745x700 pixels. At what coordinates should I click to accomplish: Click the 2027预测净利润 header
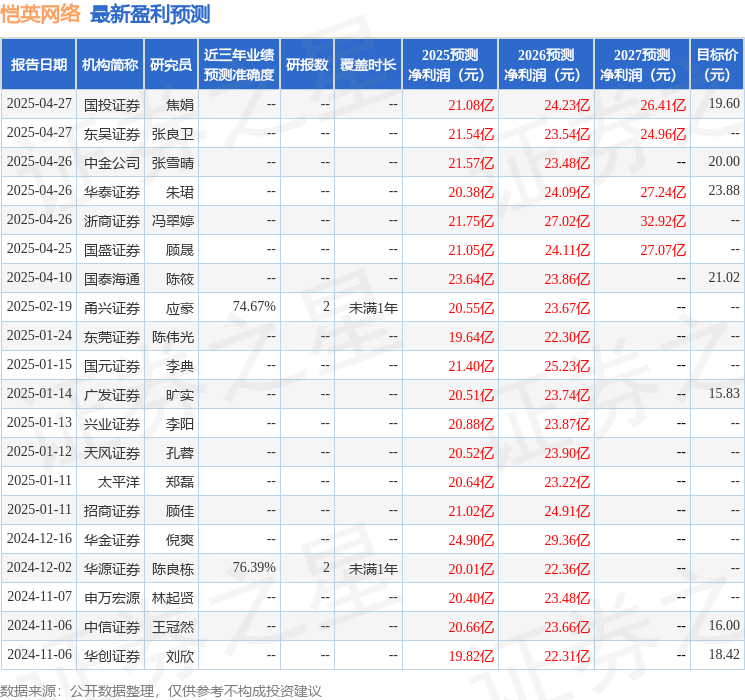tap(641, 65)
